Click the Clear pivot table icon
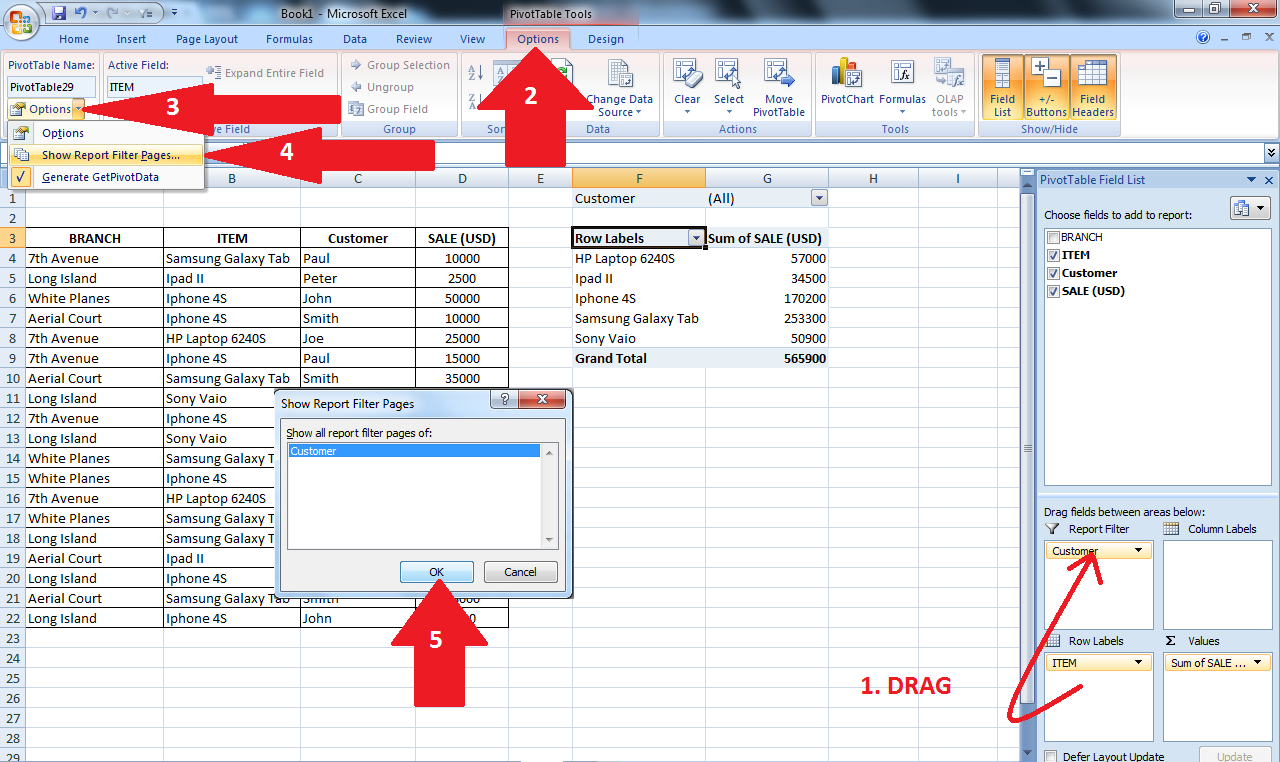Viewport: 1280px width, 762px height. tap(687, 86)
